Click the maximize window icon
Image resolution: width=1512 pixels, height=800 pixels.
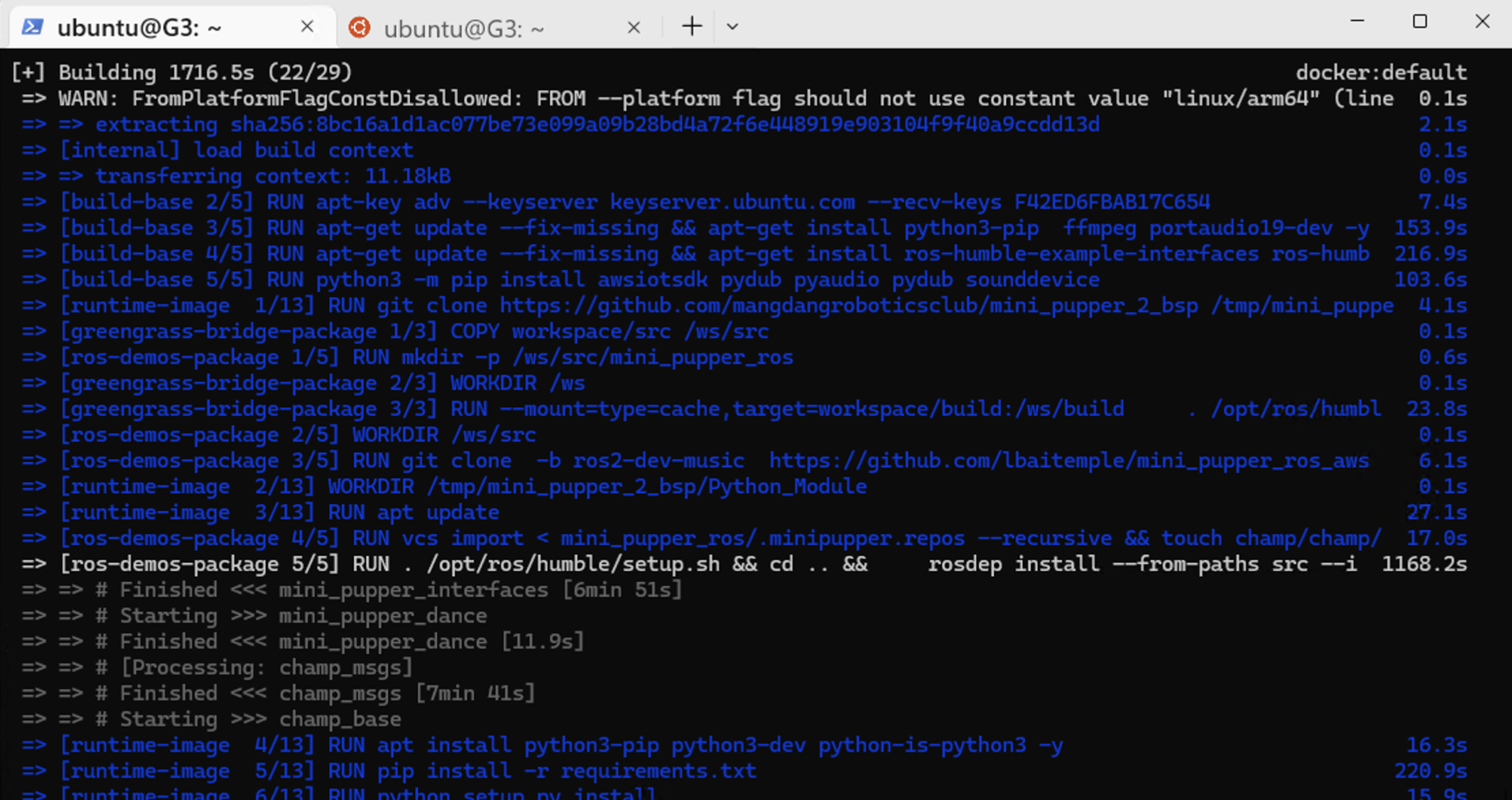click(x=1419, y=22)
